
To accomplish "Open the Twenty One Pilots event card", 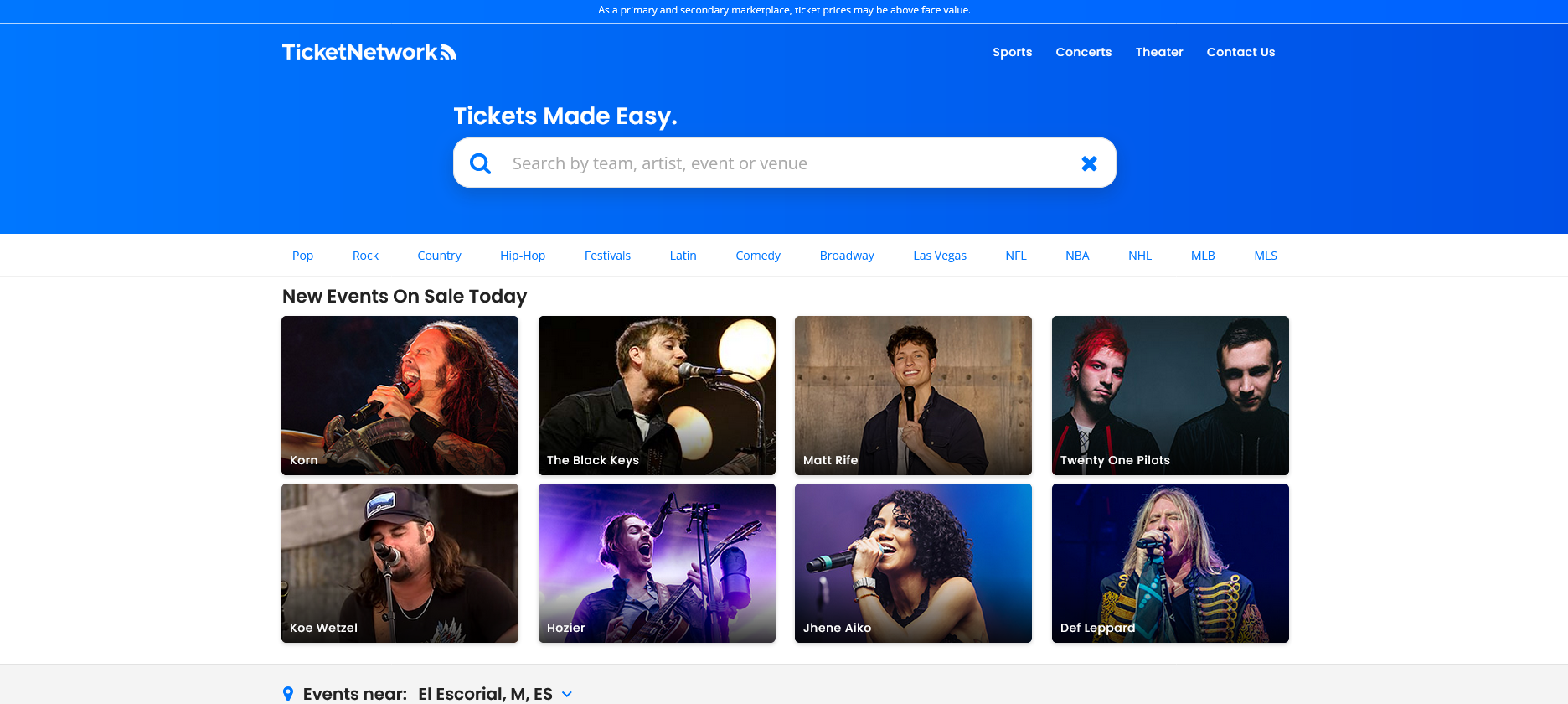I will click(x=1169, y=395).
